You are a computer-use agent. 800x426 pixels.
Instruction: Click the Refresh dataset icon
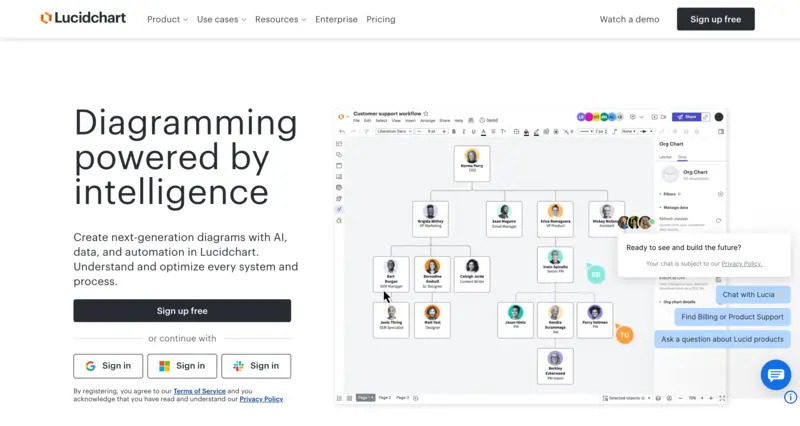point(718,220)
